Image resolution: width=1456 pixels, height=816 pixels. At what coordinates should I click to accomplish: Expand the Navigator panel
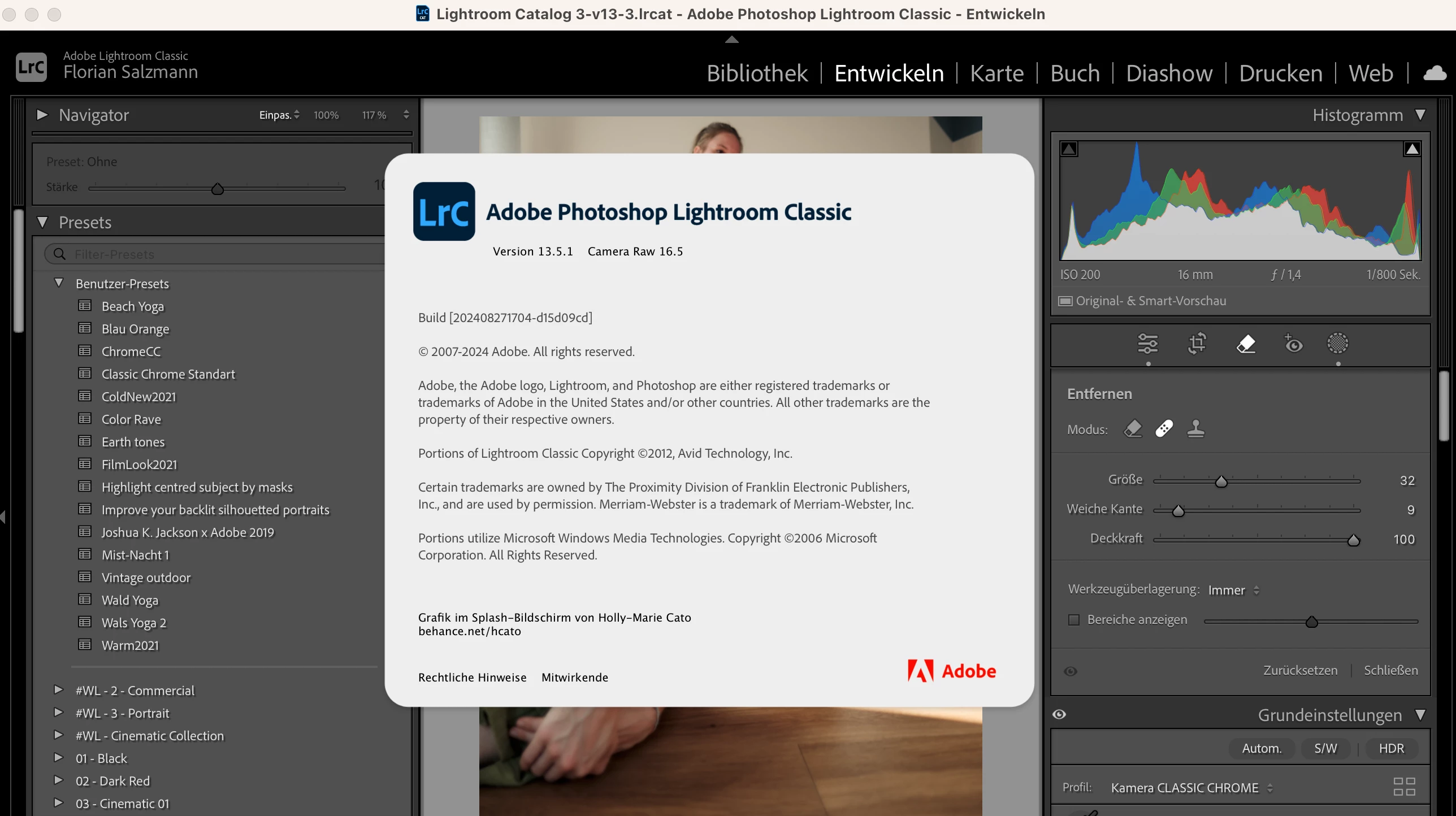pos(42,115)
